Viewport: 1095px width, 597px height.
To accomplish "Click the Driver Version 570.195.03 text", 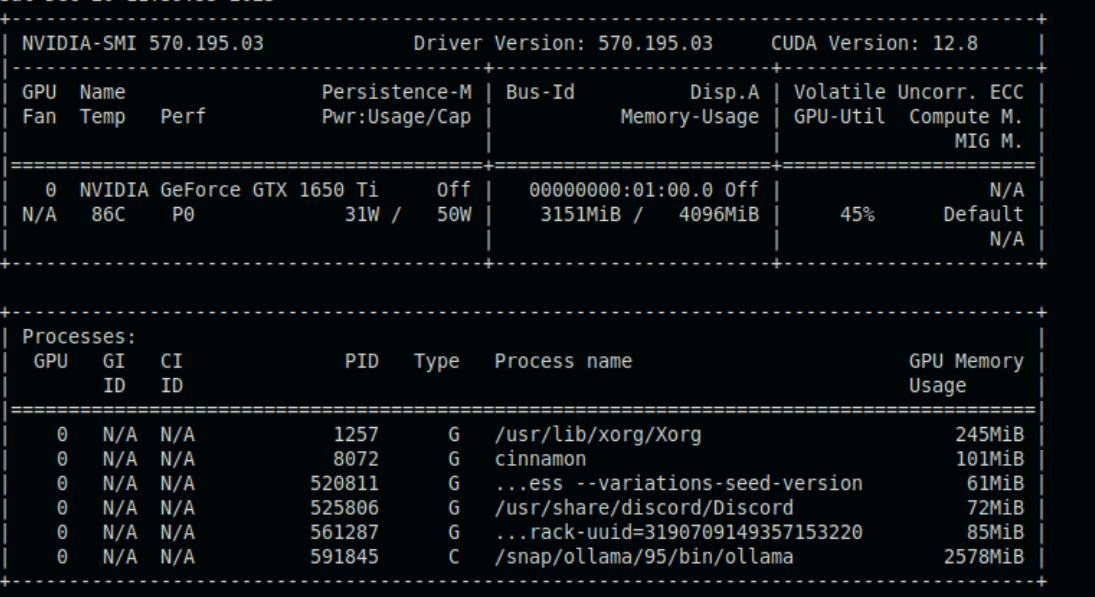I will pyautogui.click(x=563, y=44).
